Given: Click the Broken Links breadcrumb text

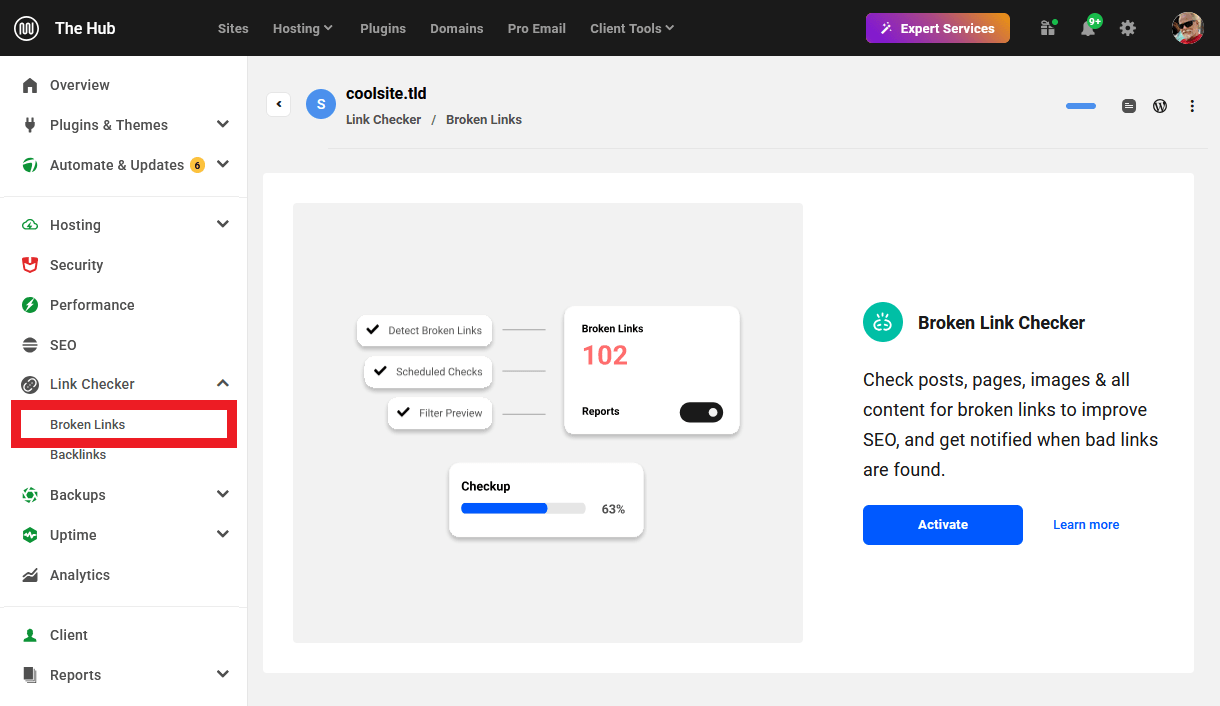Looking at the screenshot, I should (x=484, y=120).
